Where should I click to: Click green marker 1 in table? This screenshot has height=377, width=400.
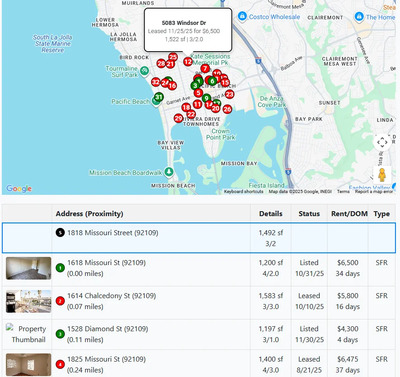[x=60, y=268]
